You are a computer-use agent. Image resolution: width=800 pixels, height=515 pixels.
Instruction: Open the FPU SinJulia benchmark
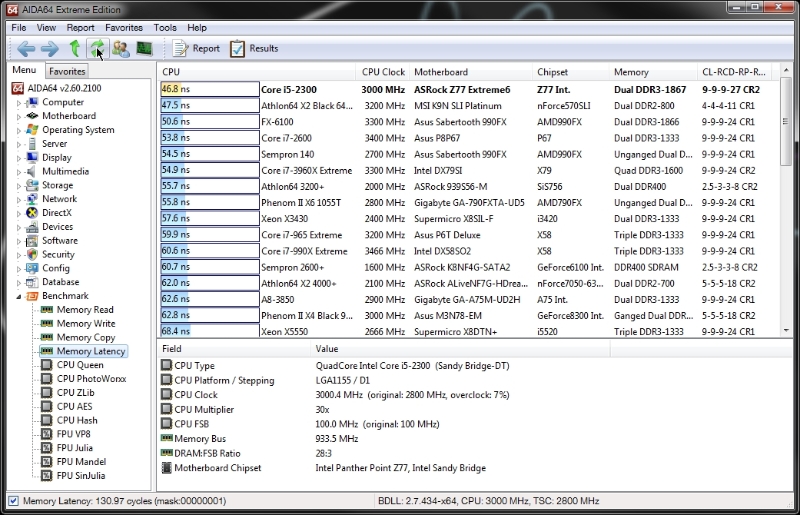tap(81, 475)
